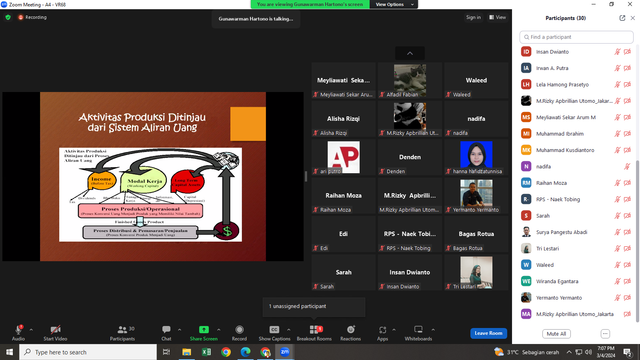The image size is (640, 360).
Task: Pop out the Participants panel
Action: pos(622,18)
